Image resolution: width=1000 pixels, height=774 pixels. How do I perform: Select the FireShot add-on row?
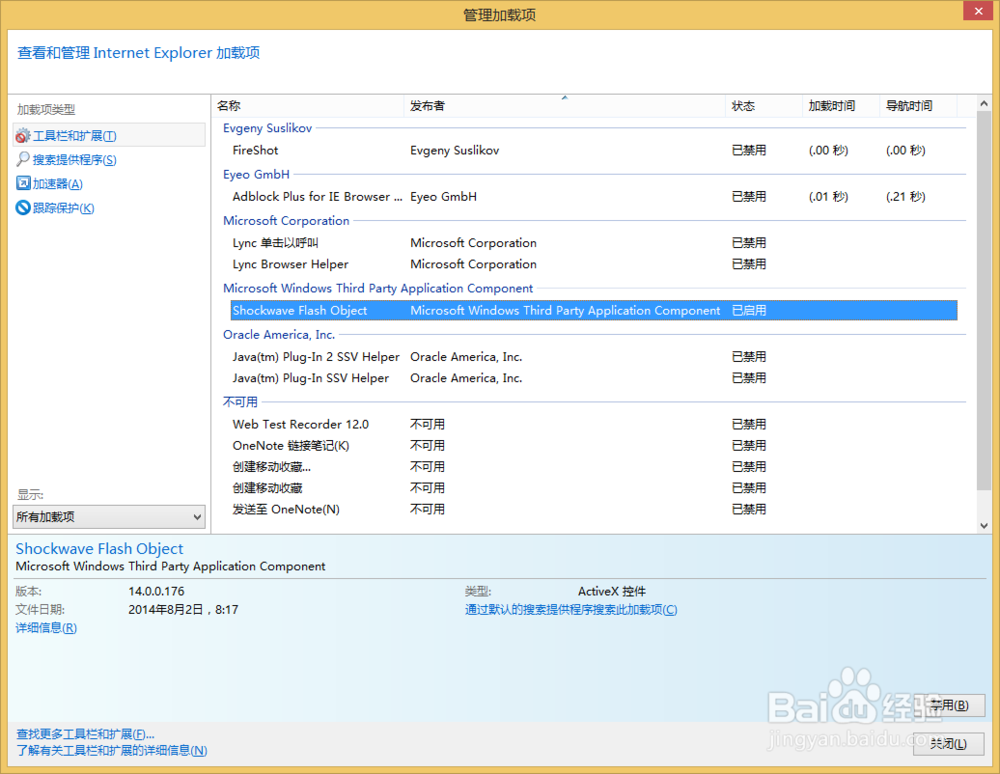[593, 150]
